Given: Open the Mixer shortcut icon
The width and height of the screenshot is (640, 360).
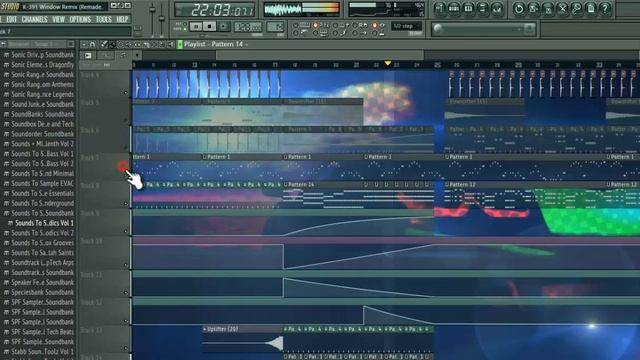Looking at the screenshot, I should pos(497,9).
